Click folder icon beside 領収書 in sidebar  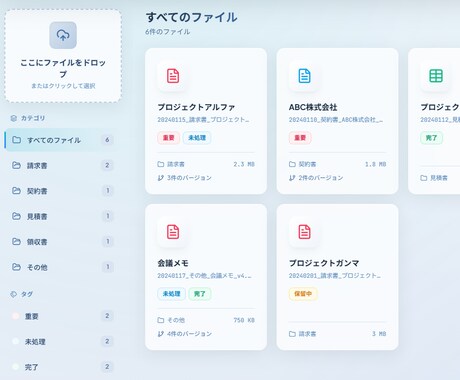coord(16,241)
